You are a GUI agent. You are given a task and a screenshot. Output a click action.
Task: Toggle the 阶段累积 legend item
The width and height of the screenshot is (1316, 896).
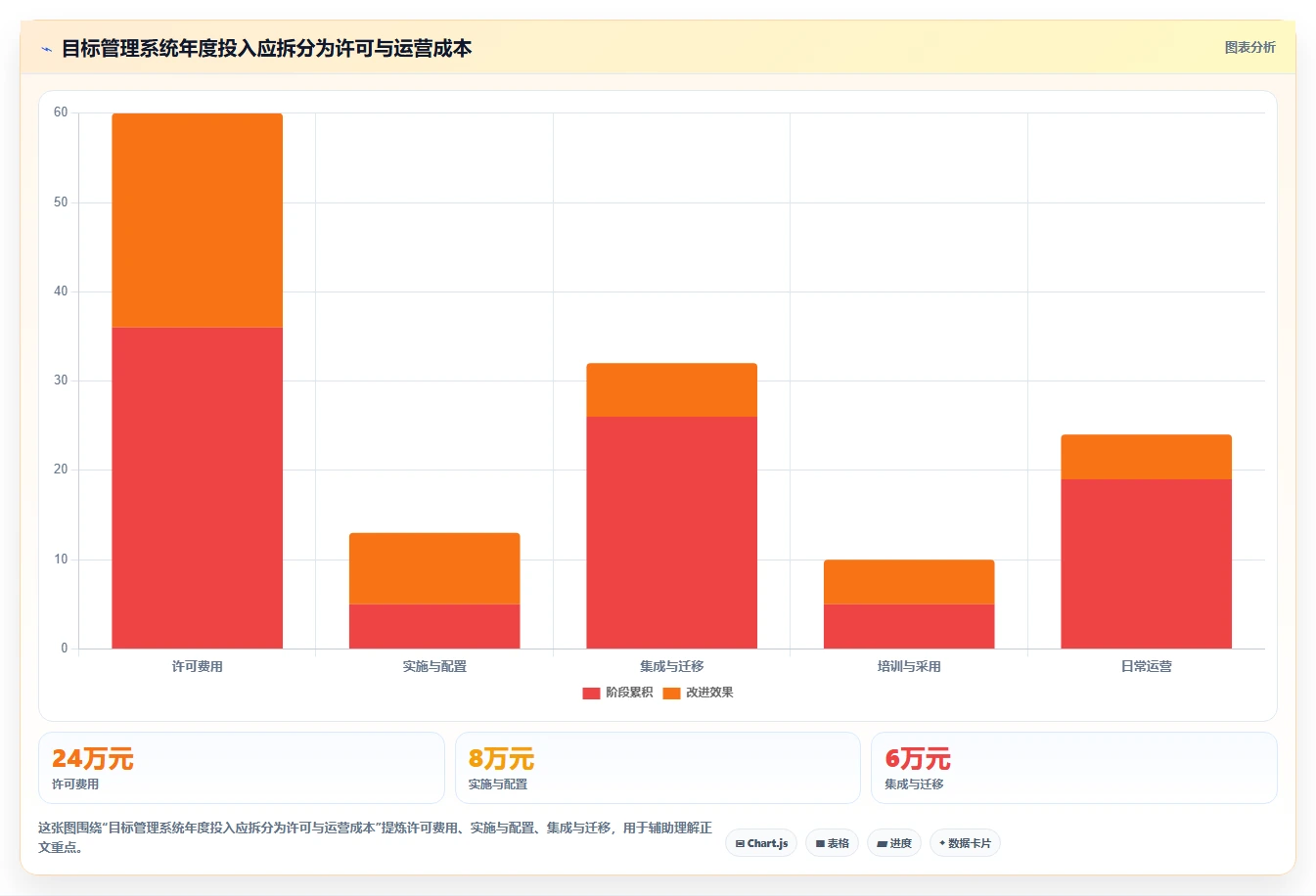617,693
